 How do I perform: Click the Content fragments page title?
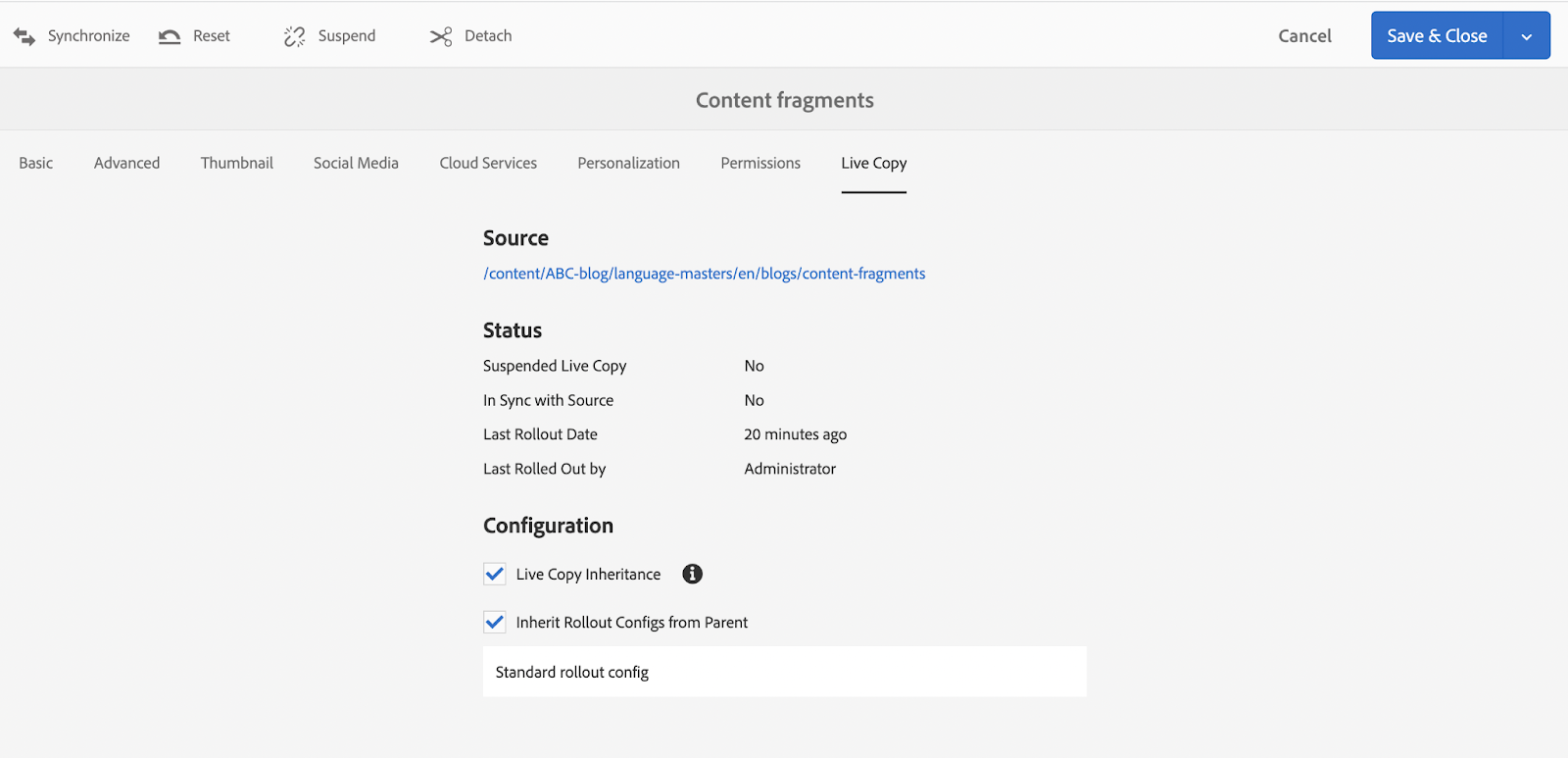[784, 100]
